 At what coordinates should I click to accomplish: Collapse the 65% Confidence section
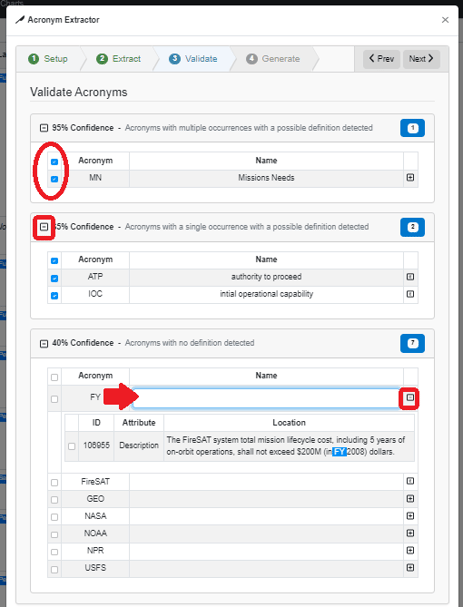tap(44, 227)
